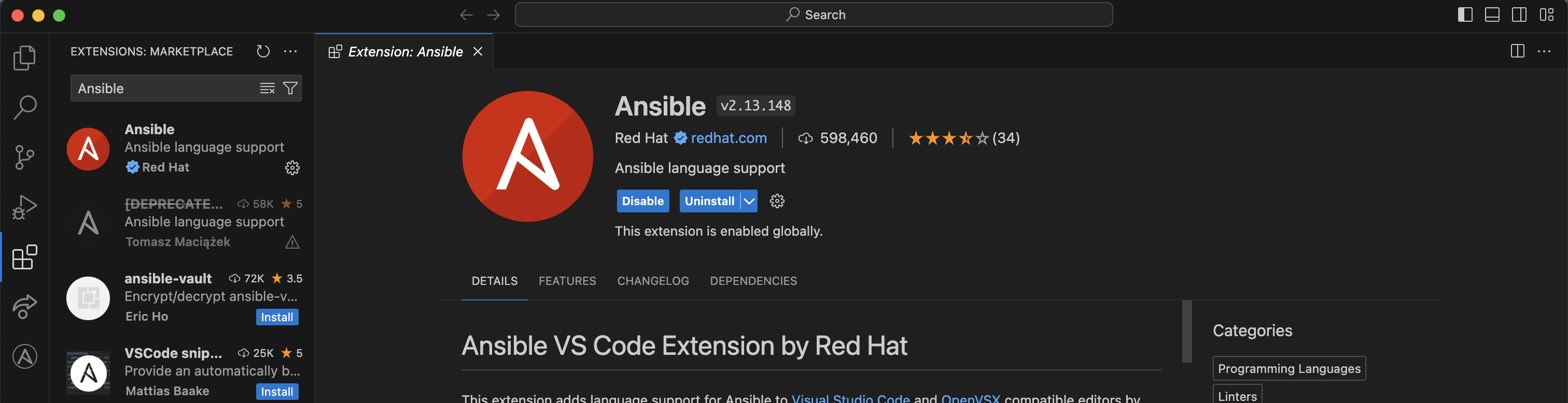Click the extension details scrollbar
Viewport: 1568px width, 403px height.
click(1186, 332)
